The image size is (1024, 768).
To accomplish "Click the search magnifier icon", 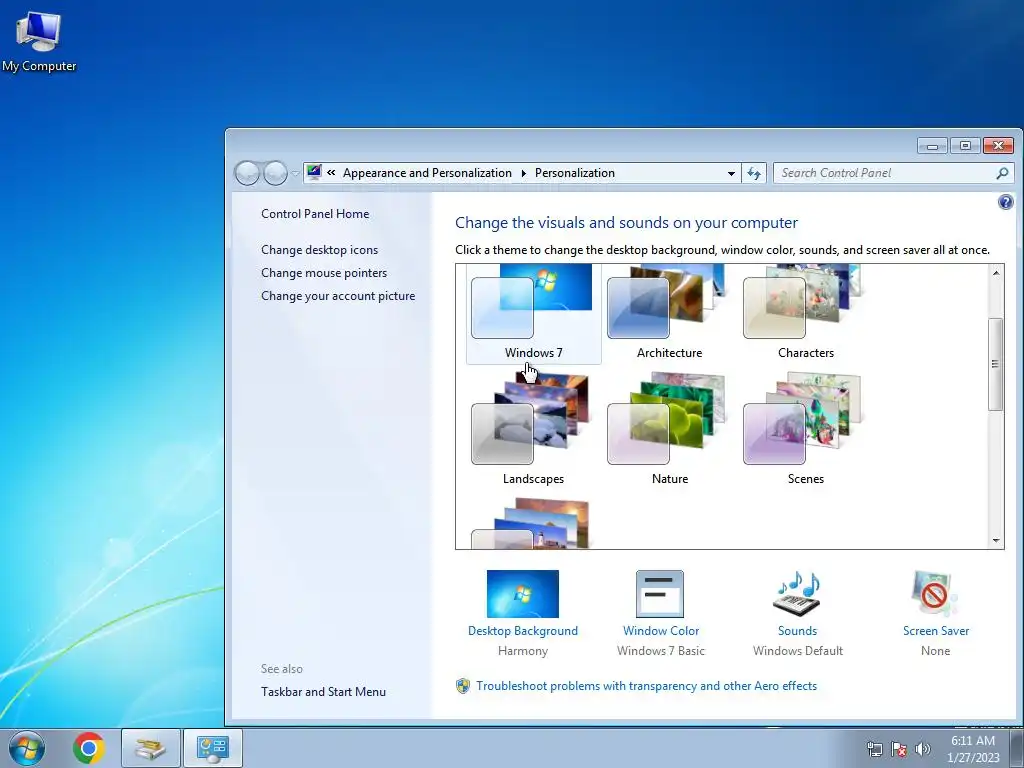I will click(x=1002, y=173).
